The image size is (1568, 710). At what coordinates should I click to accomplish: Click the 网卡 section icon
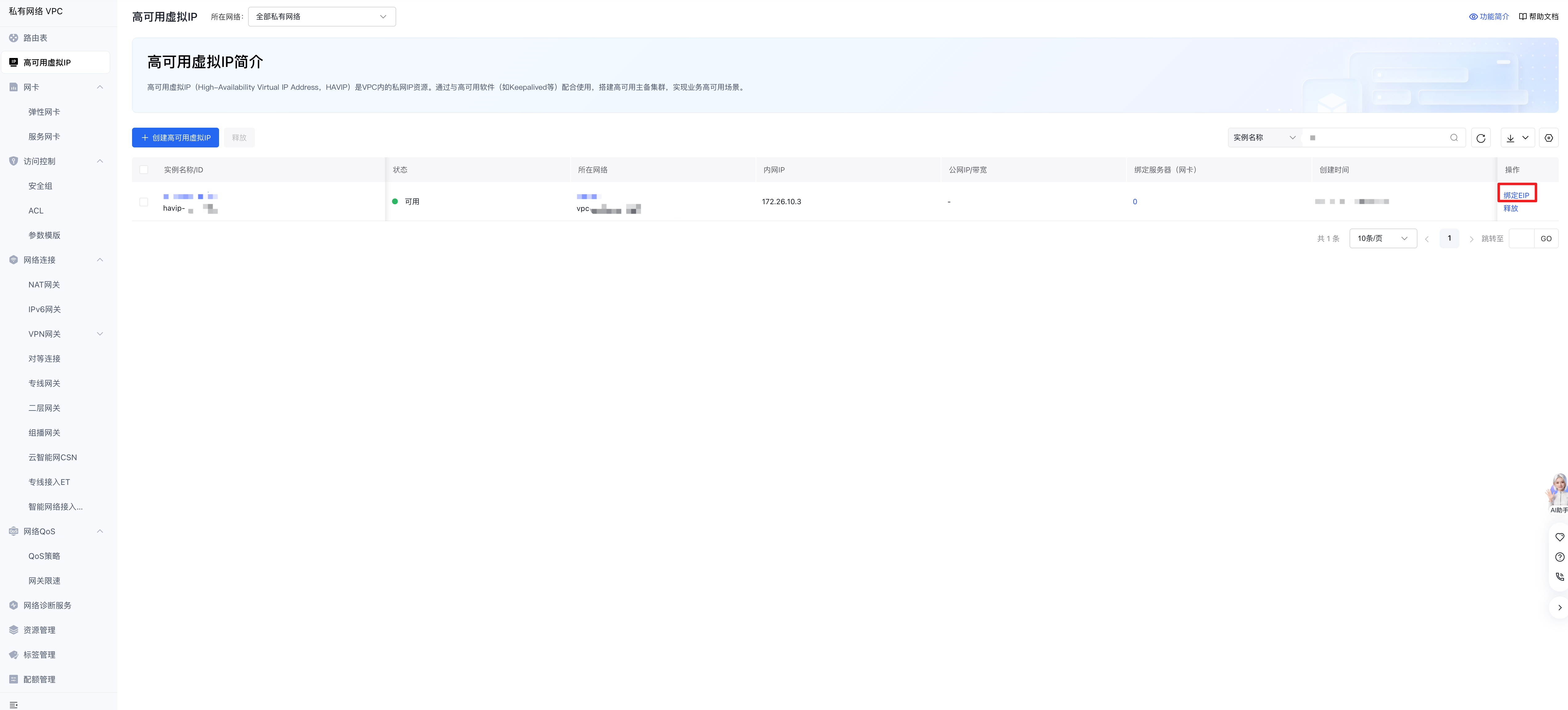13,87
